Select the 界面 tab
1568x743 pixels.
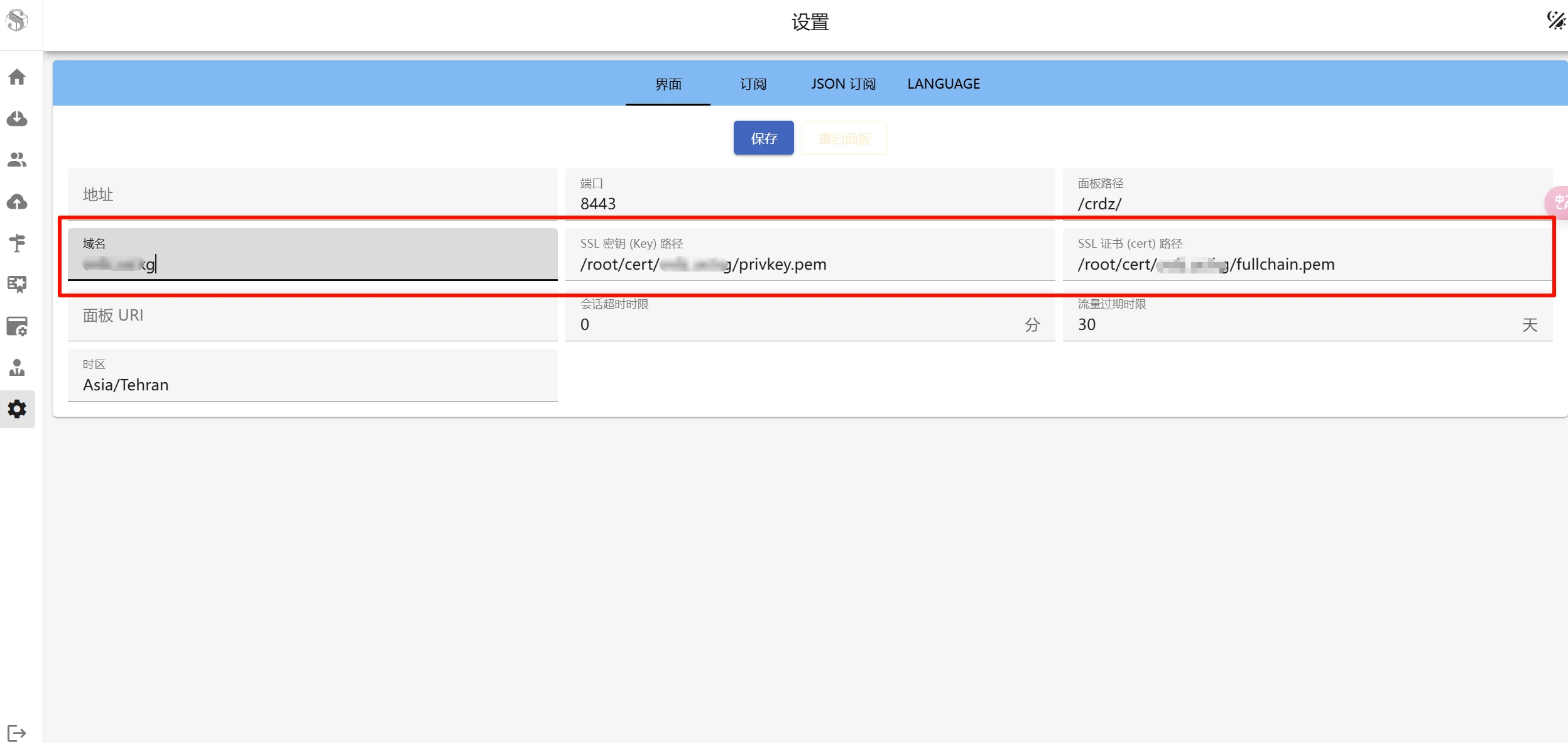coord(668,84)
